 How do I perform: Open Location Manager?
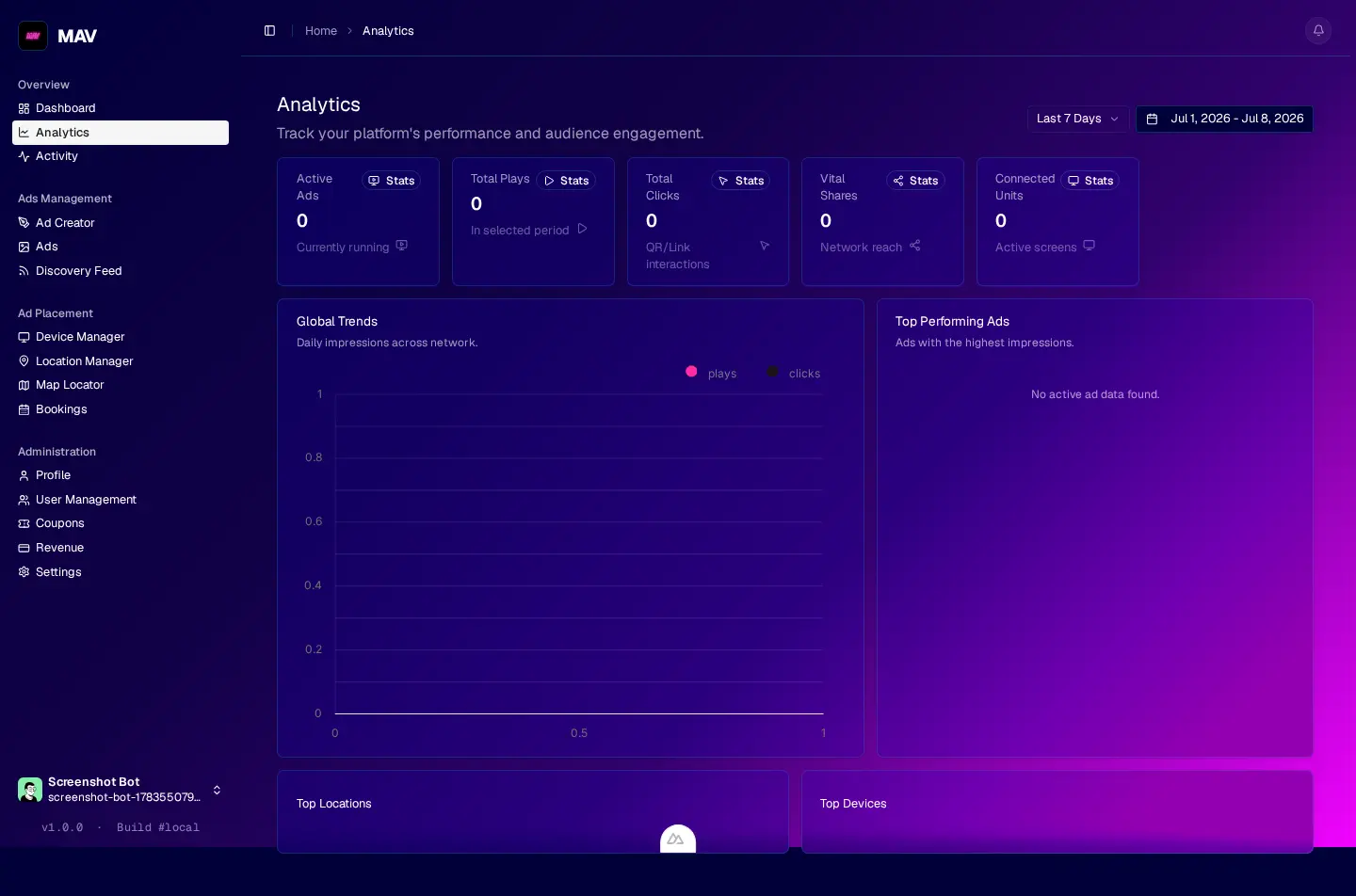click(x=121, y=361)
